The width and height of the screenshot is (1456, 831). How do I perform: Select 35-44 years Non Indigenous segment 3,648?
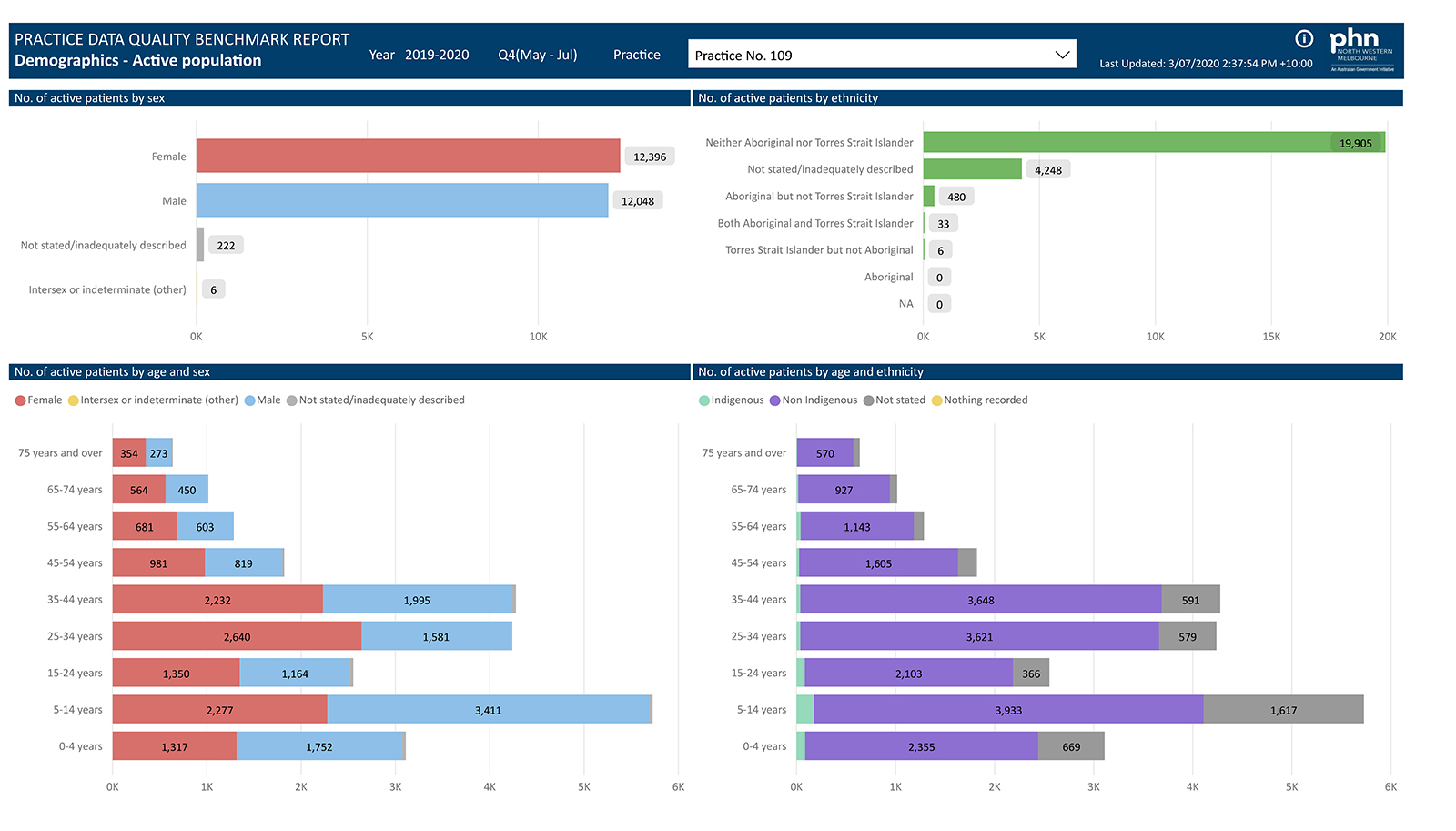pyautogui.click(x=981, y=600)
